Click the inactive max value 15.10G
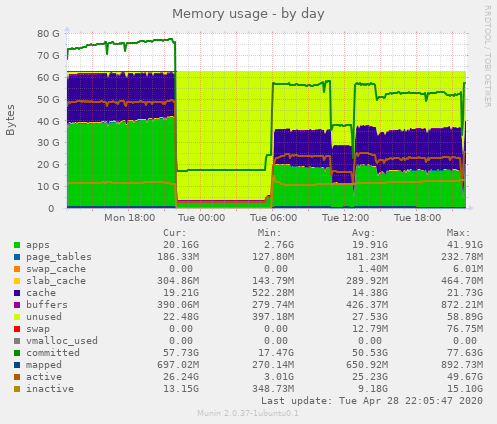Viewport: 497px width, 424px height. click(465, 389)
